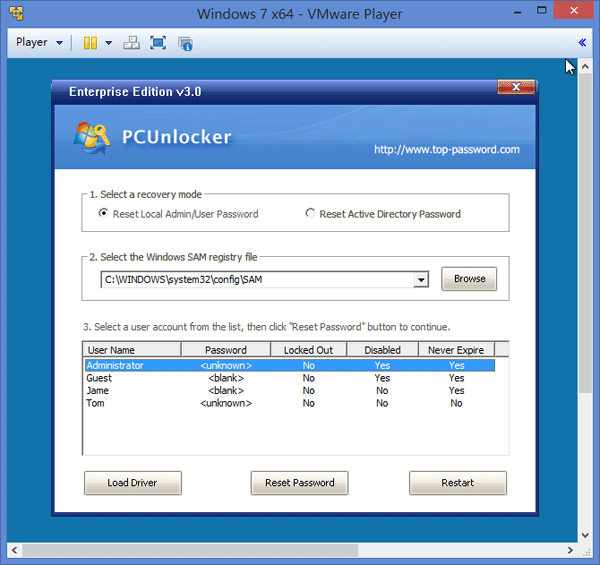Image resolution: width=600 pixels, height=565 pixels.
Task: Open the Player menu
Action: [39, 42]
